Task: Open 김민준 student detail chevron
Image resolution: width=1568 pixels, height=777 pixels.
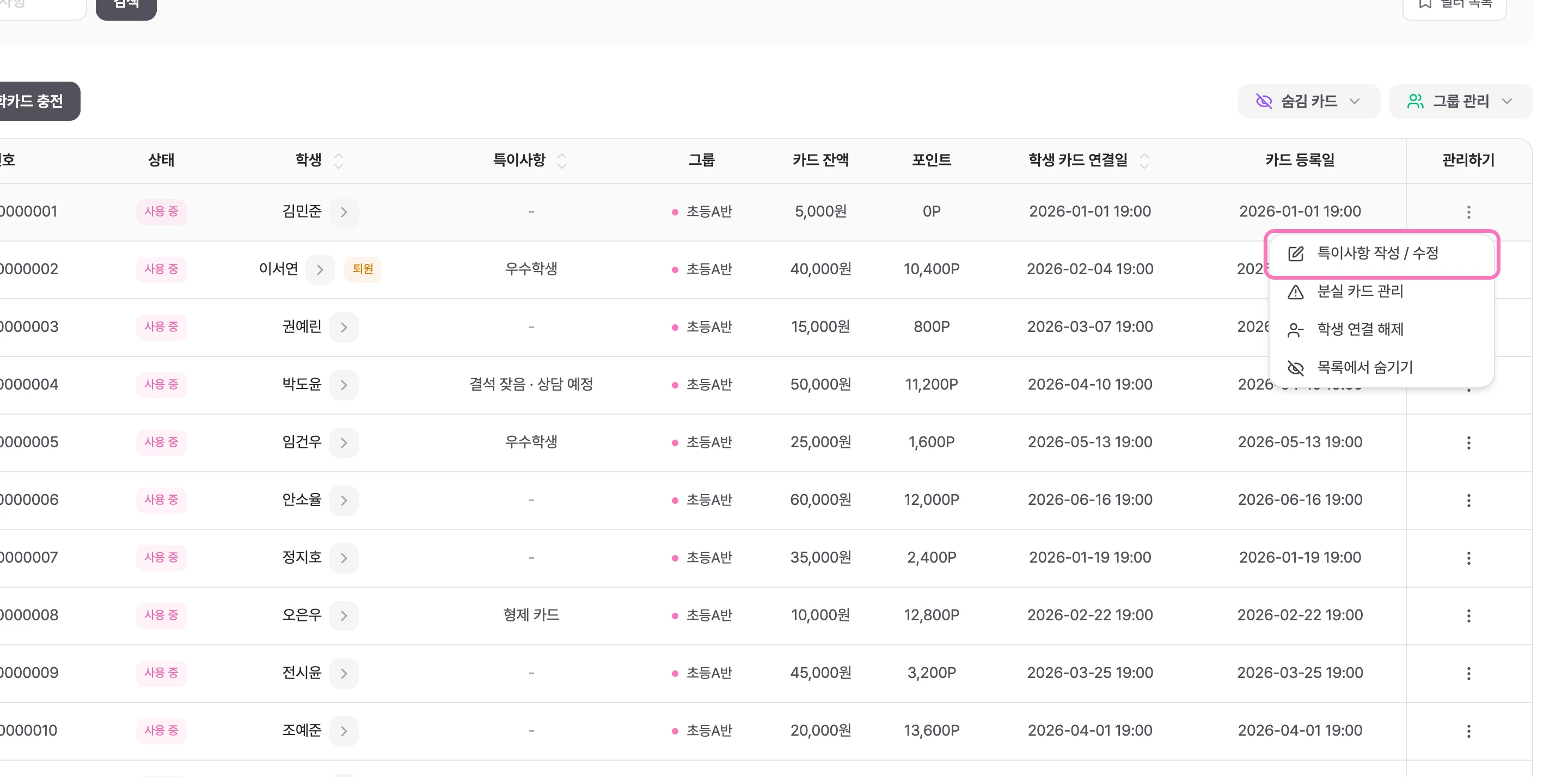Action: point(344,212)
